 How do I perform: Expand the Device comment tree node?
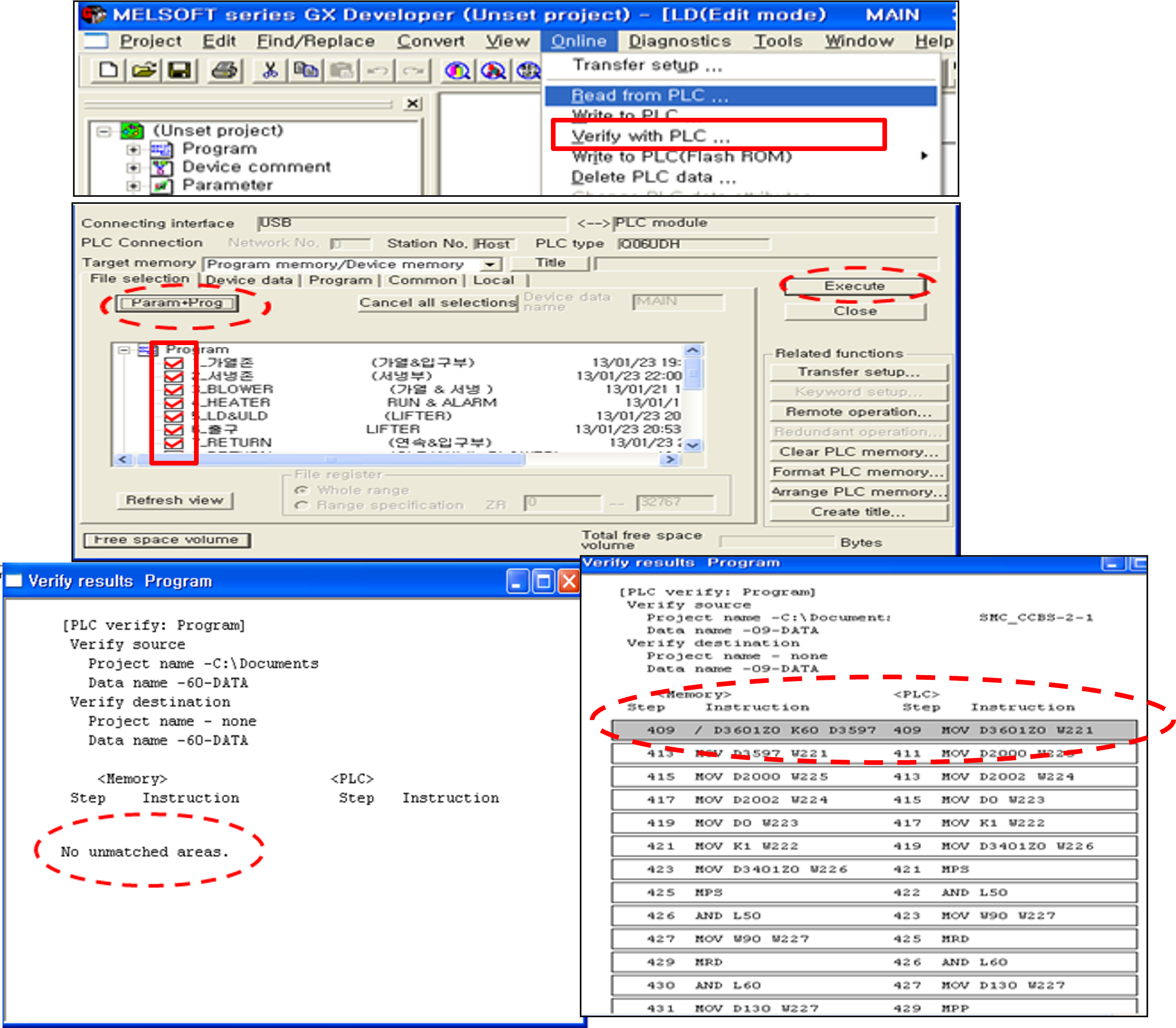(133, 168)
